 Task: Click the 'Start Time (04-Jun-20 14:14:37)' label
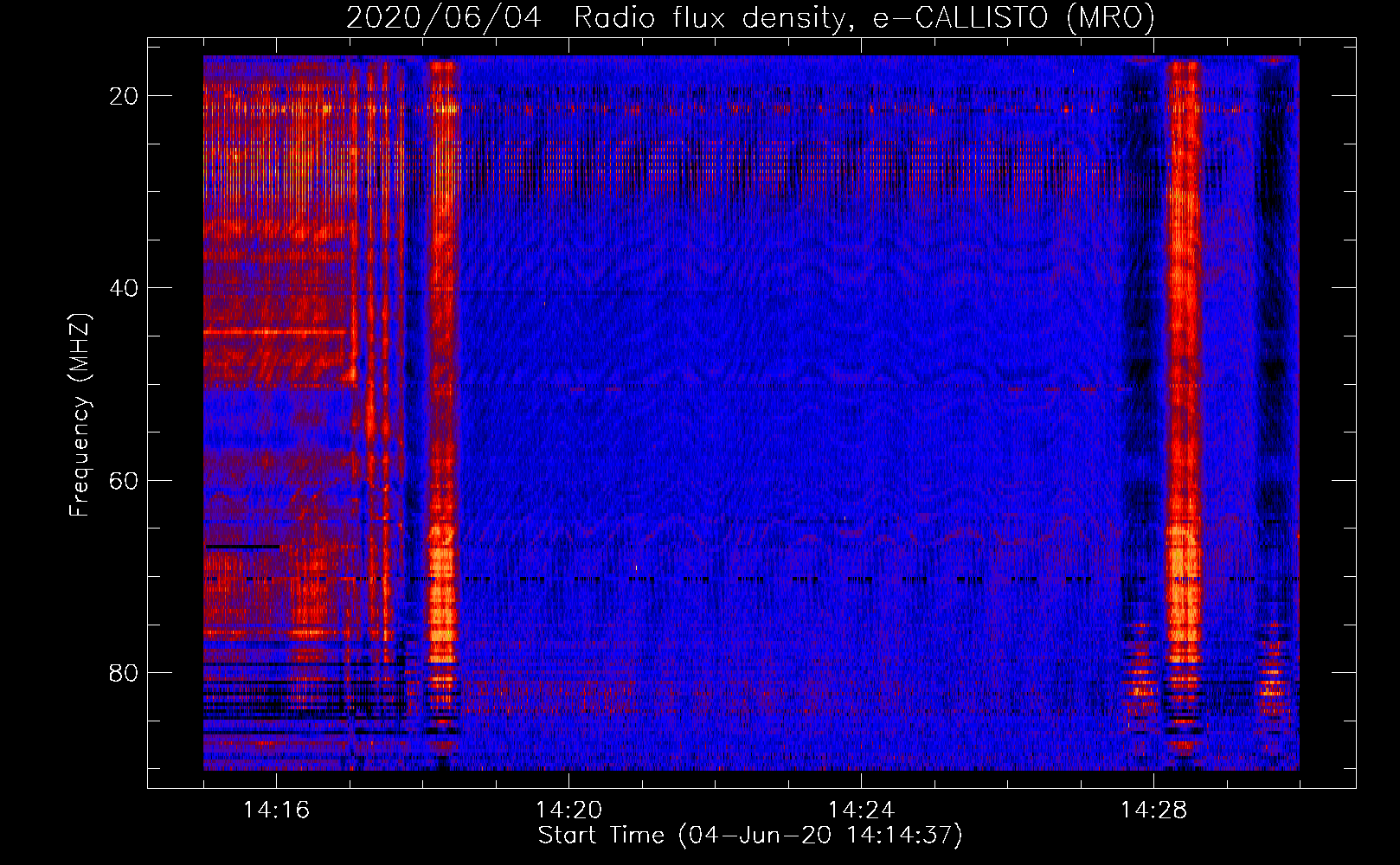tap(750, 836)
